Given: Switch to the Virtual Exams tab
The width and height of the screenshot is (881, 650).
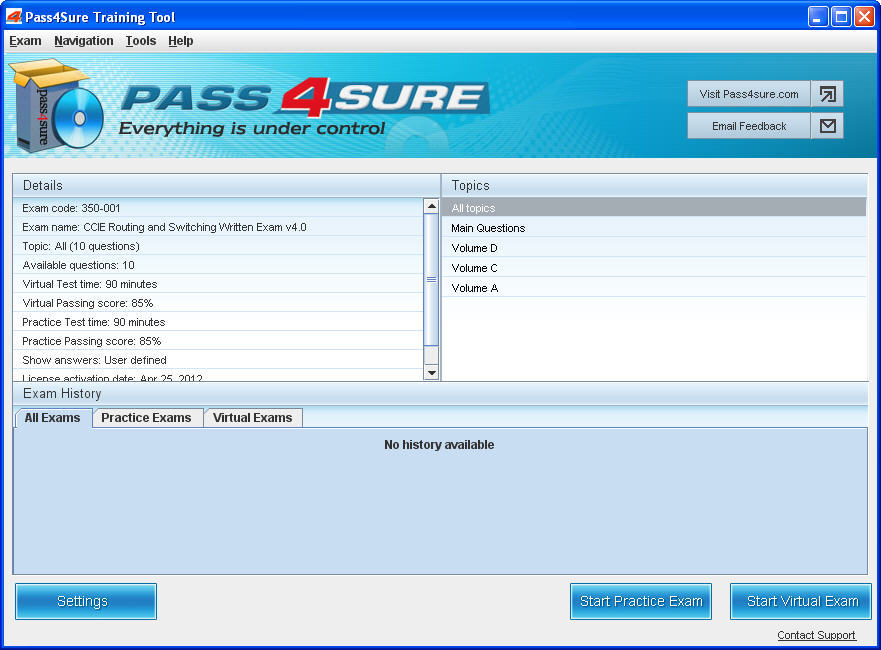Looking at the screenshot, I should [x=253, y=418].
